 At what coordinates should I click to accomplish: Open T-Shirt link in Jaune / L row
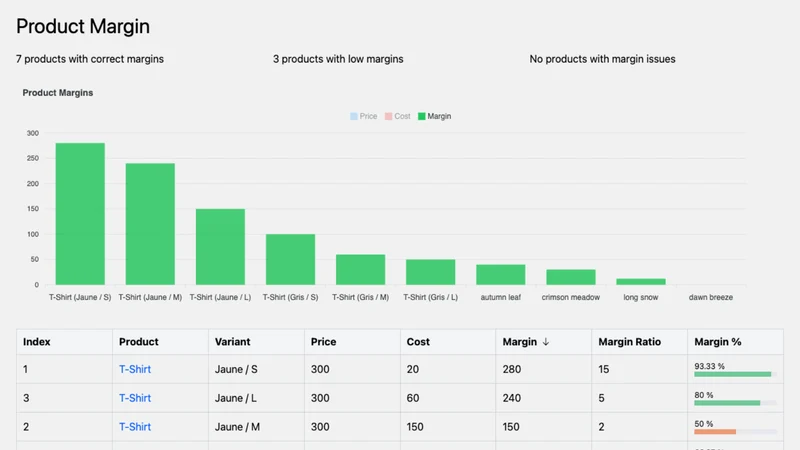[135, 398]
